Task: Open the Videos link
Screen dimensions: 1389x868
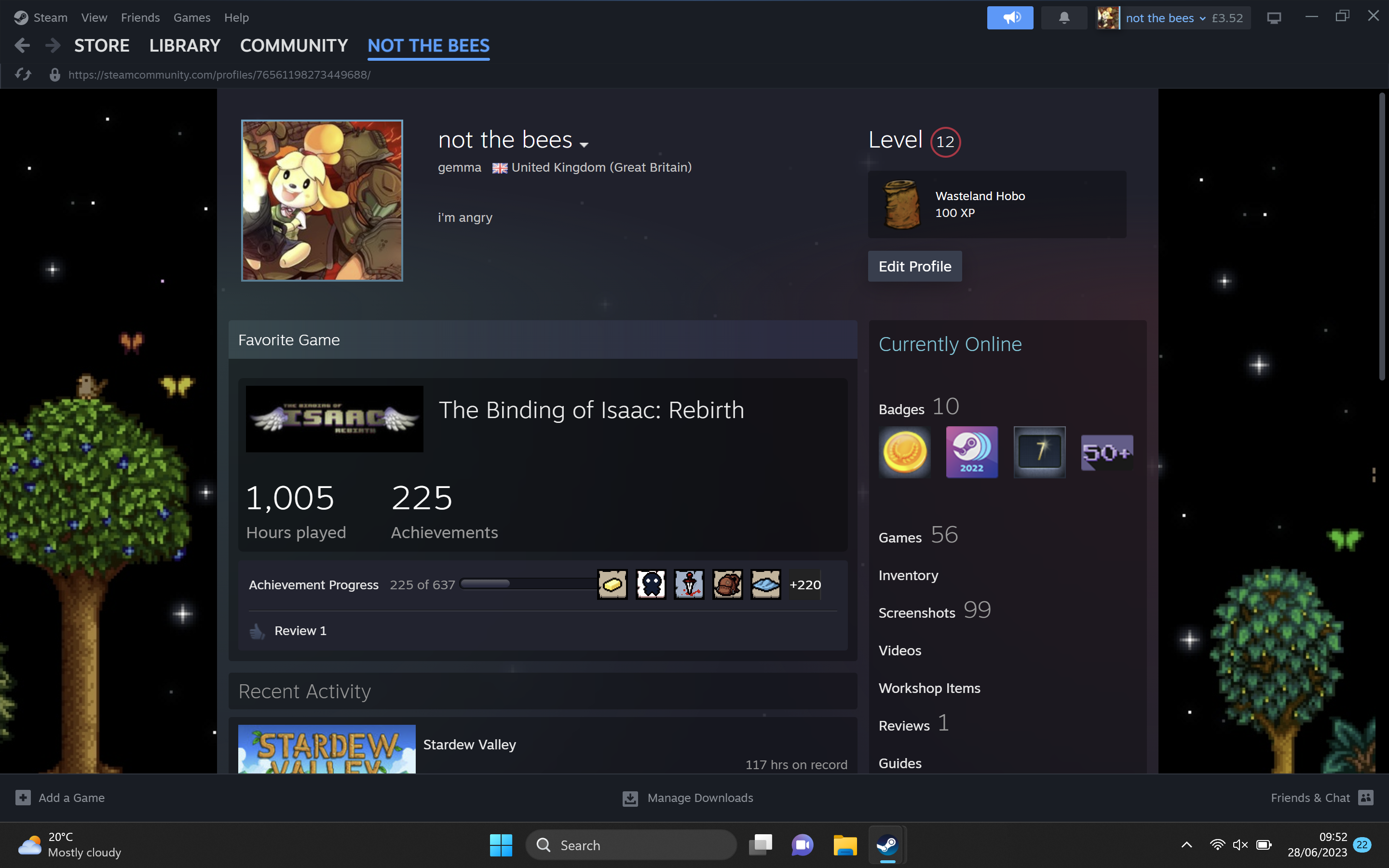Action: 899,651
